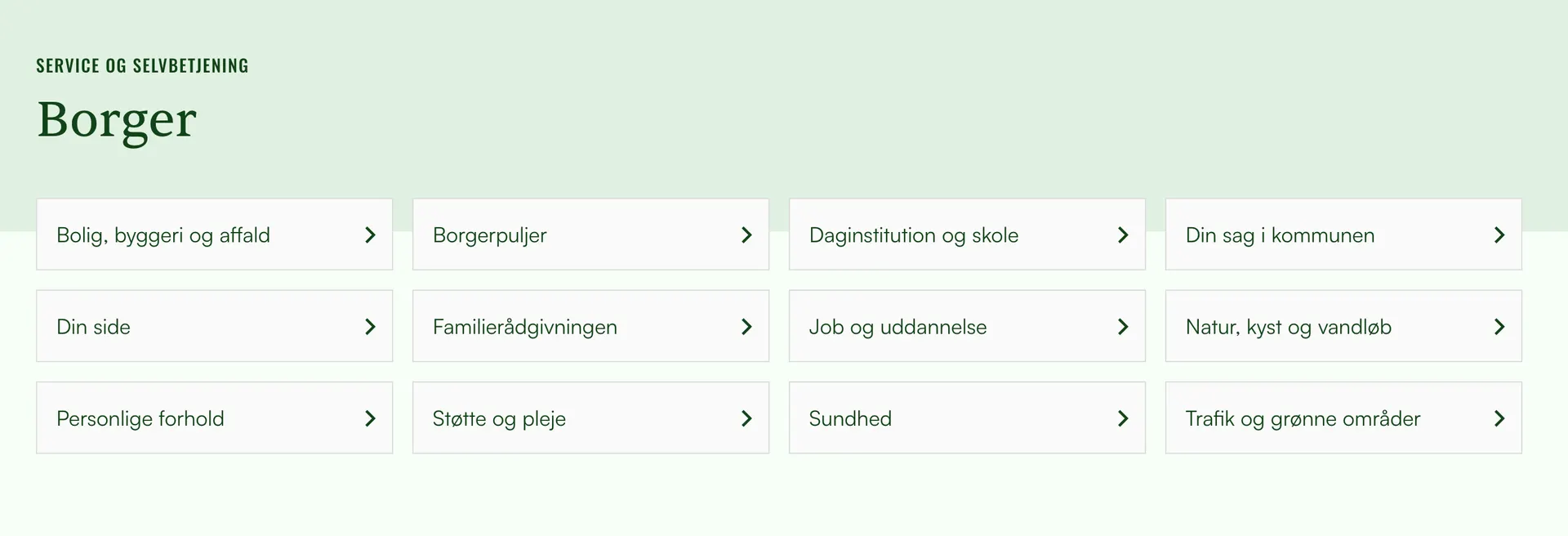This screenshot has height=536, width=1568.
Task: Click the arrow beside Støtte og pleje
Action: pyautogui.click(x=746, y=418)
